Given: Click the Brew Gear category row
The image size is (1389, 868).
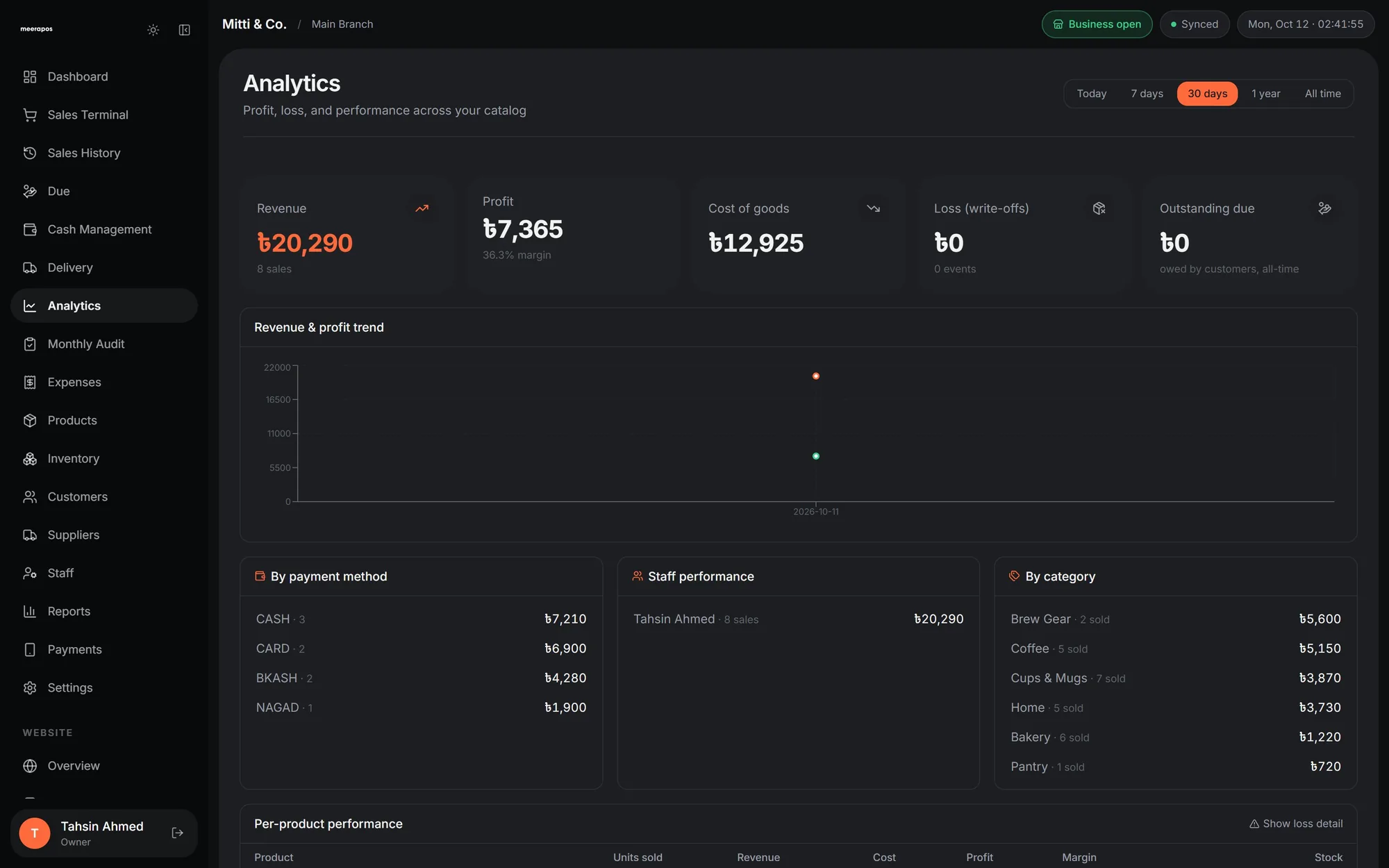Looking at the screenshot, I should click(x=1176, y=619).
